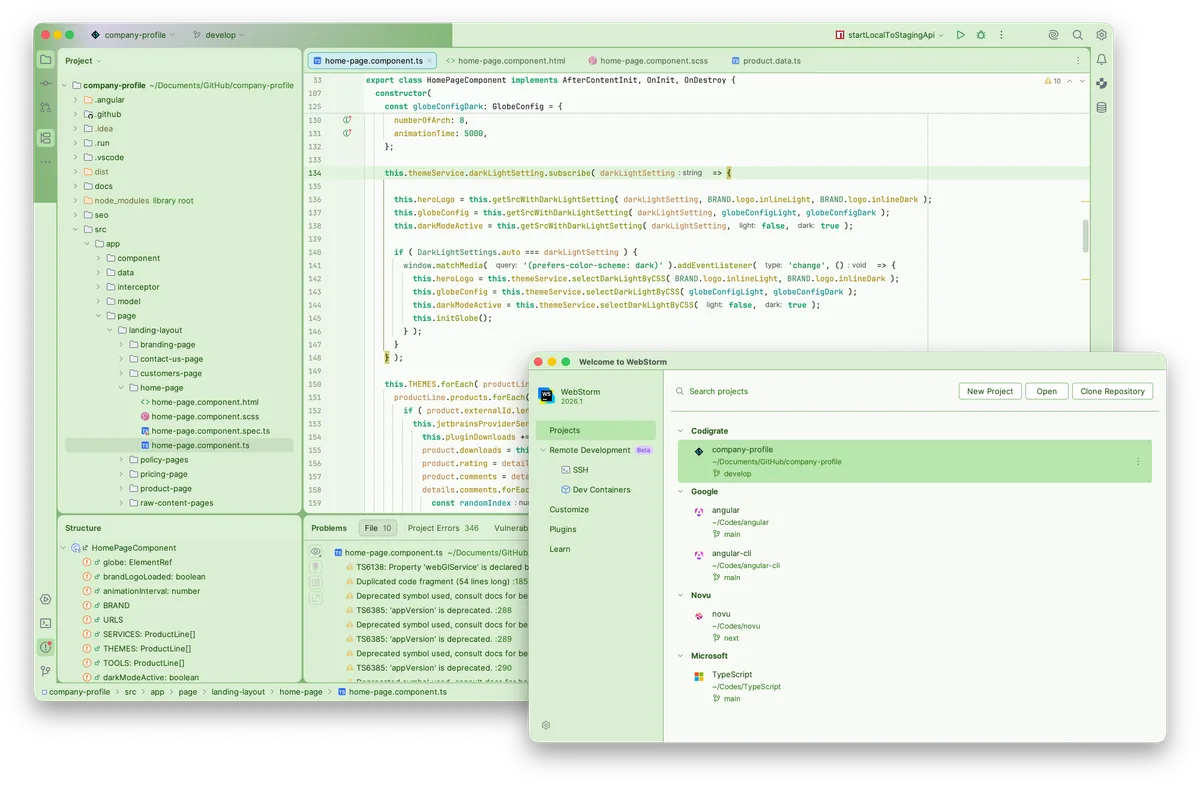This screenshot has height=787, width=1200.
Task: Open the Database tool window icon
Action: pyautogui.click(x=1101, y=108)
